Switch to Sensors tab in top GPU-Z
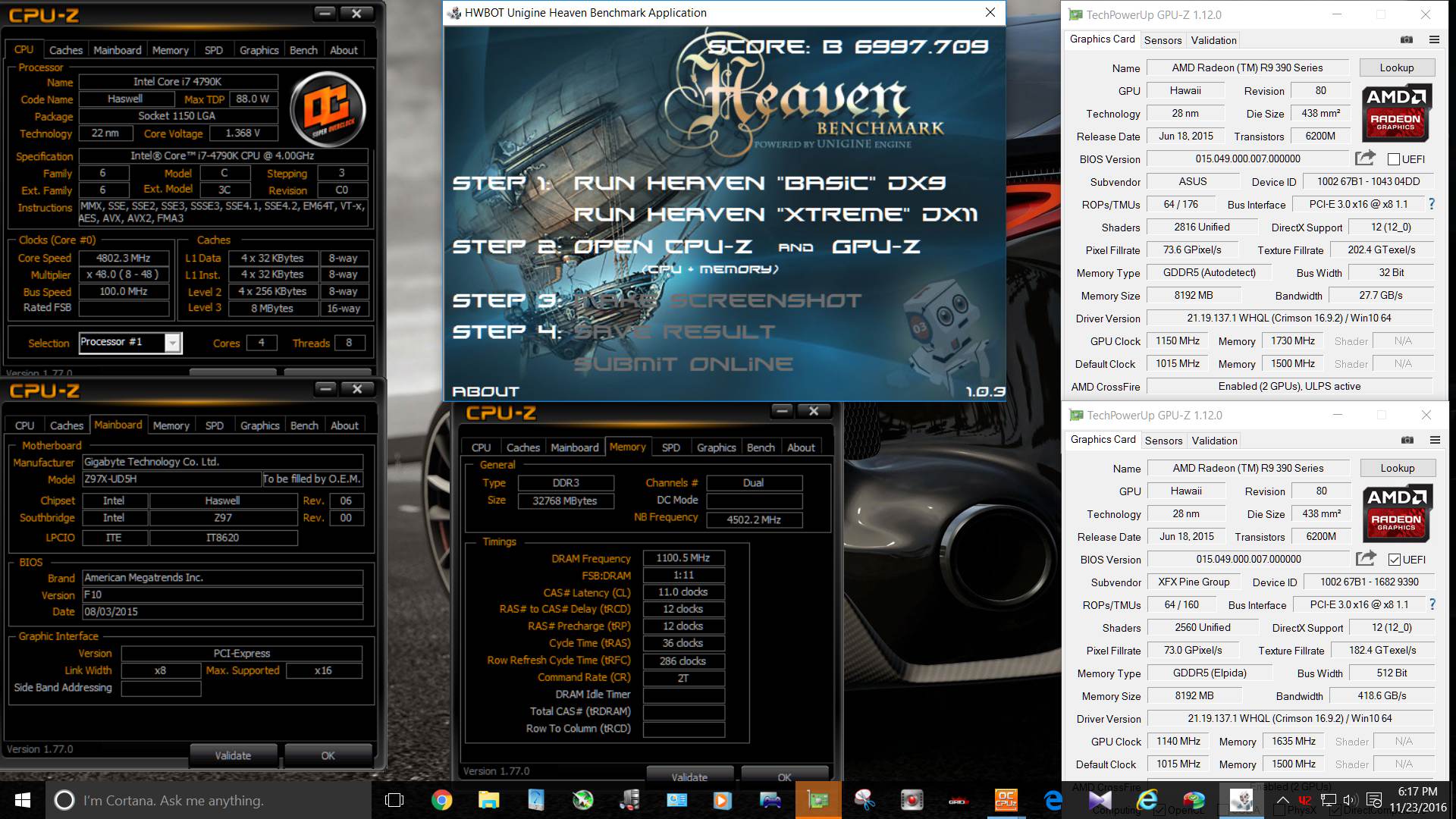The height and width of the screenshot is (819, 1456). 1163,40
